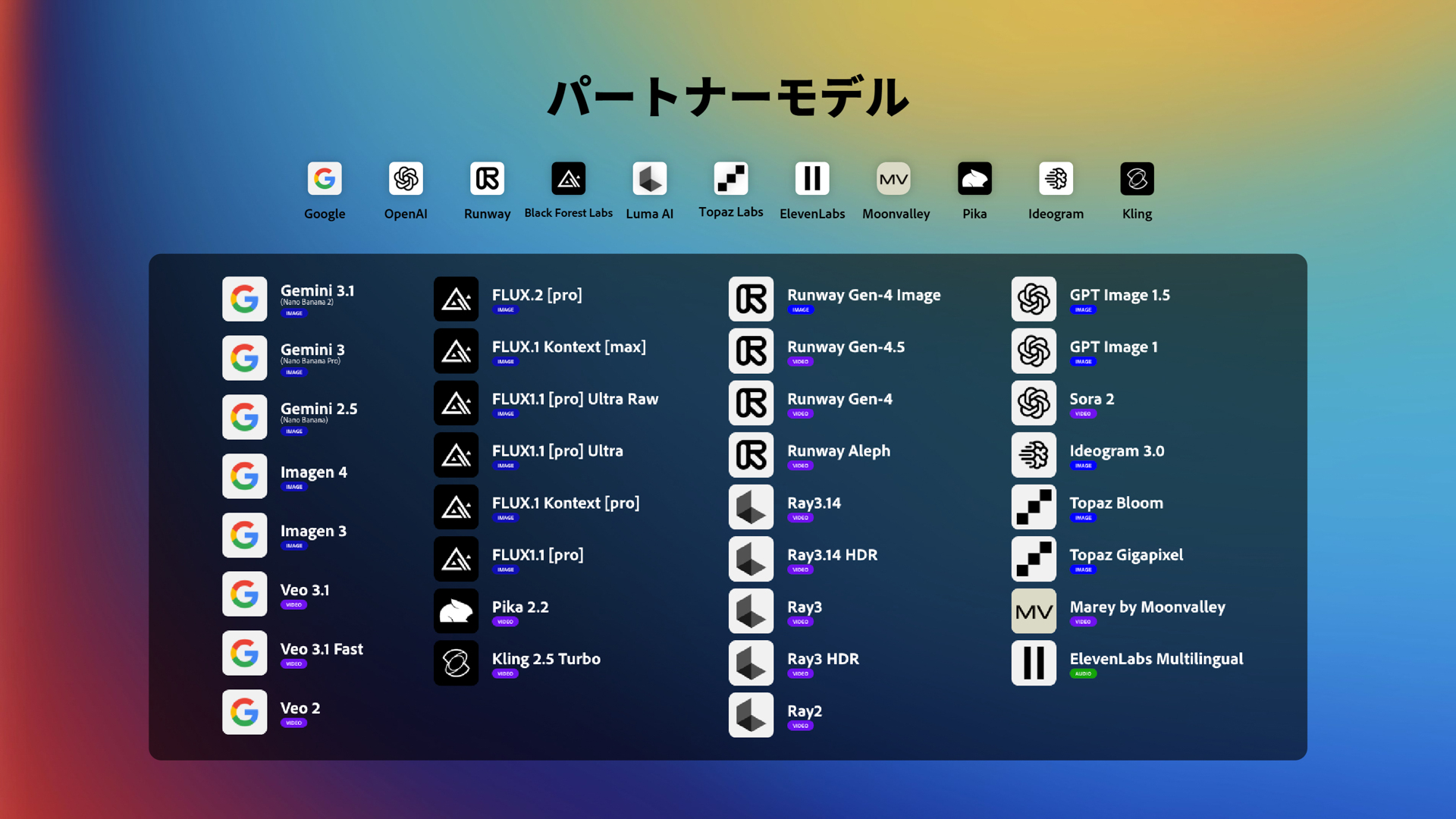Click the Runway Gen-4.5 model name
This screenshot has height=819, width=1456.
tap(846, 347)
